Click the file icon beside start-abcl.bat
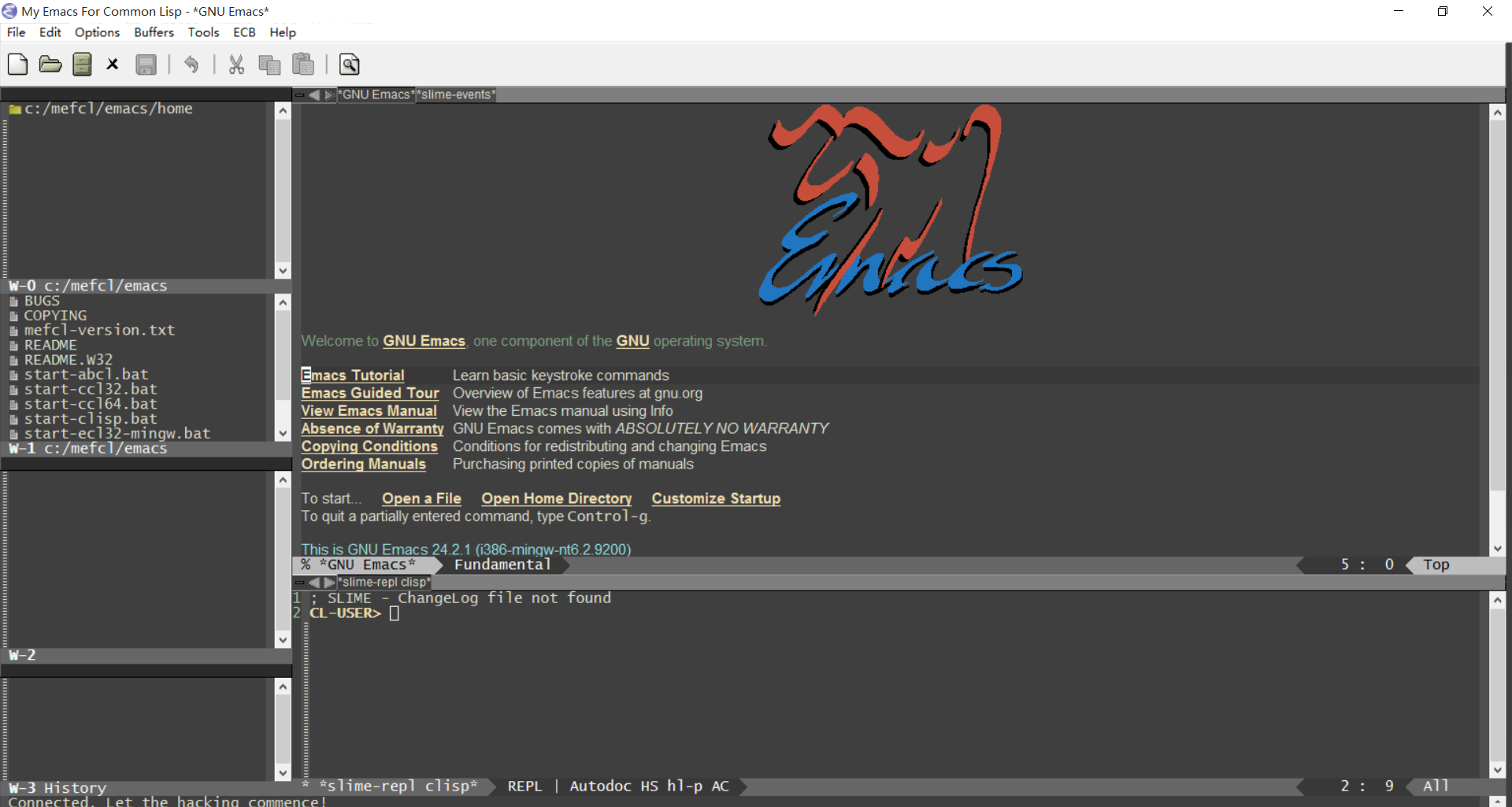The height and width of the screenshot is (807, 1512). coord(14,376)
